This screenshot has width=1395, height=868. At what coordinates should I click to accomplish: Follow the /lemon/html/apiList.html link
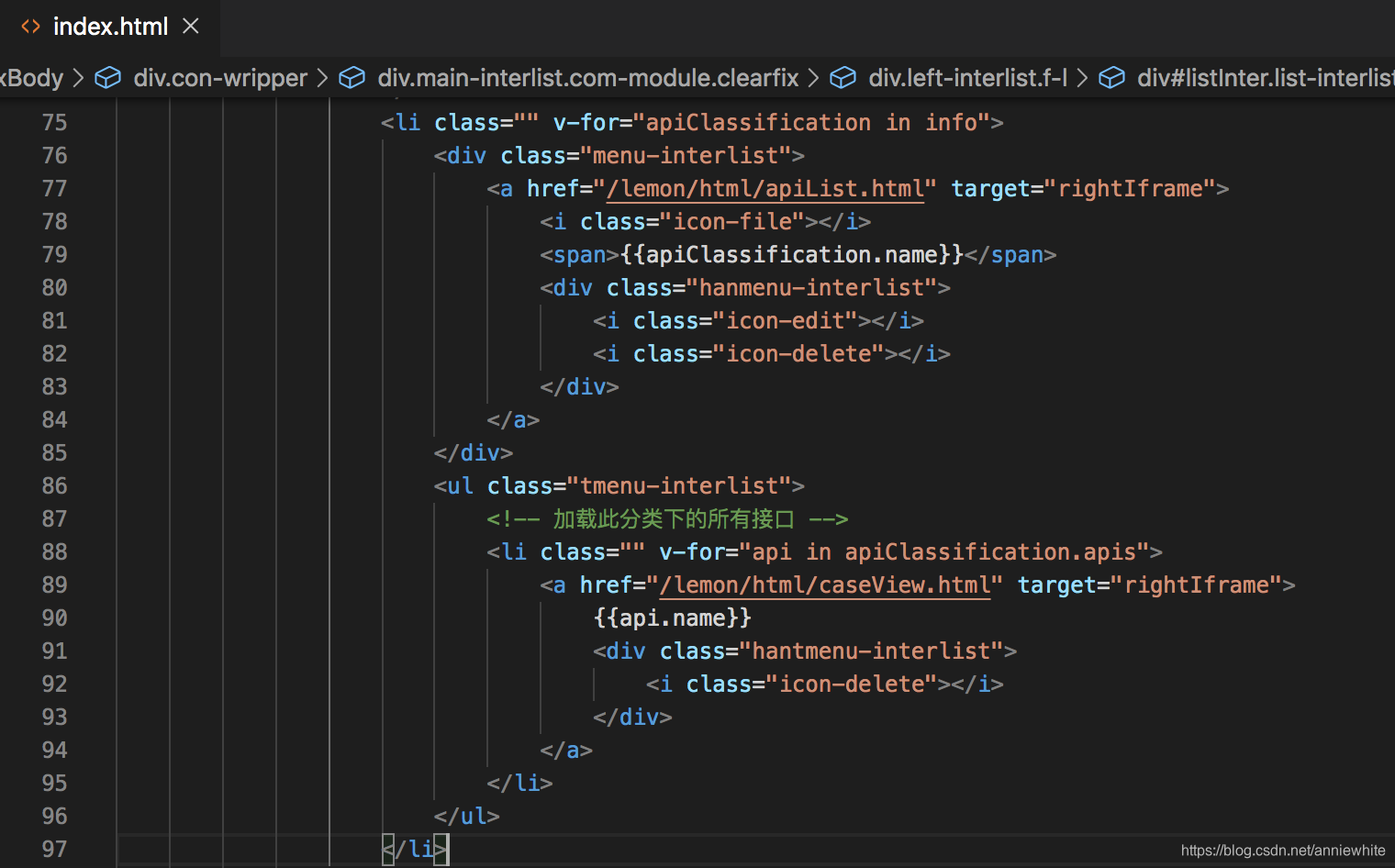tap(764, 189)
